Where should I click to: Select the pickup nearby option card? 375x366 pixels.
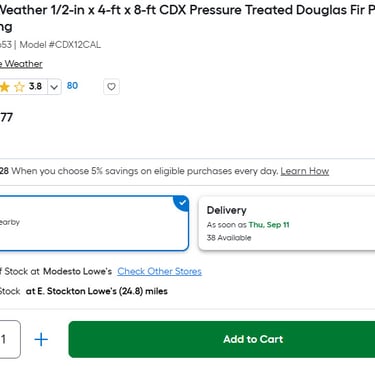click(x=94, y=223)
